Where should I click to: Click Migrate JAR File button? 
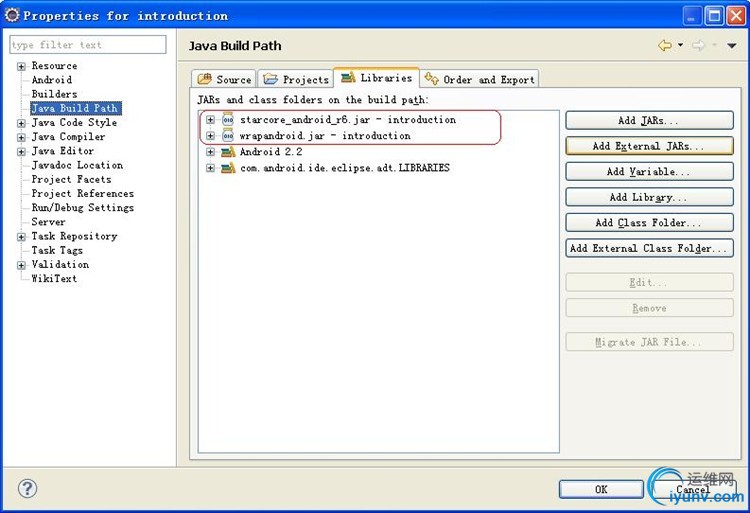[649, 342]
